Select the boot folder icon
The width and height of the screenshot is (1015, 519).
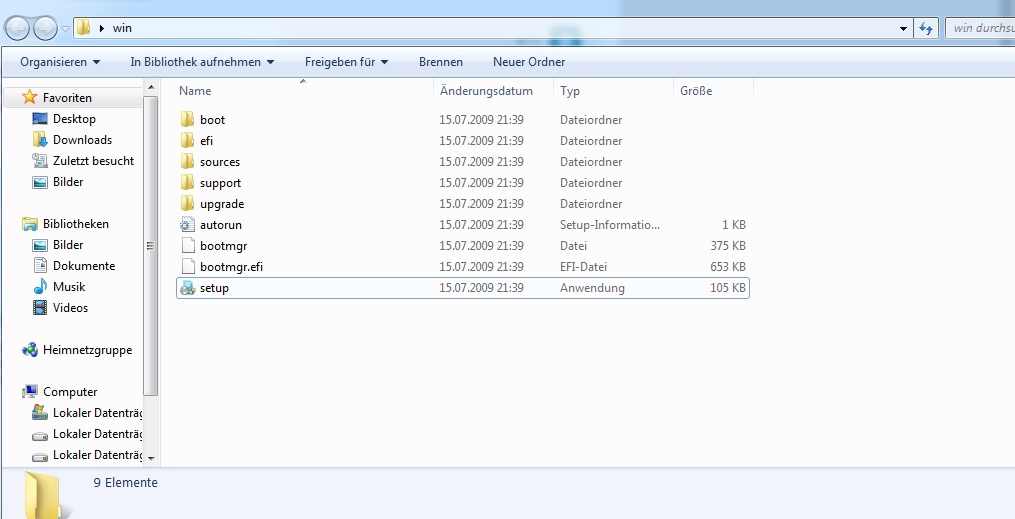pyautogui.click(x=187, y=120)
